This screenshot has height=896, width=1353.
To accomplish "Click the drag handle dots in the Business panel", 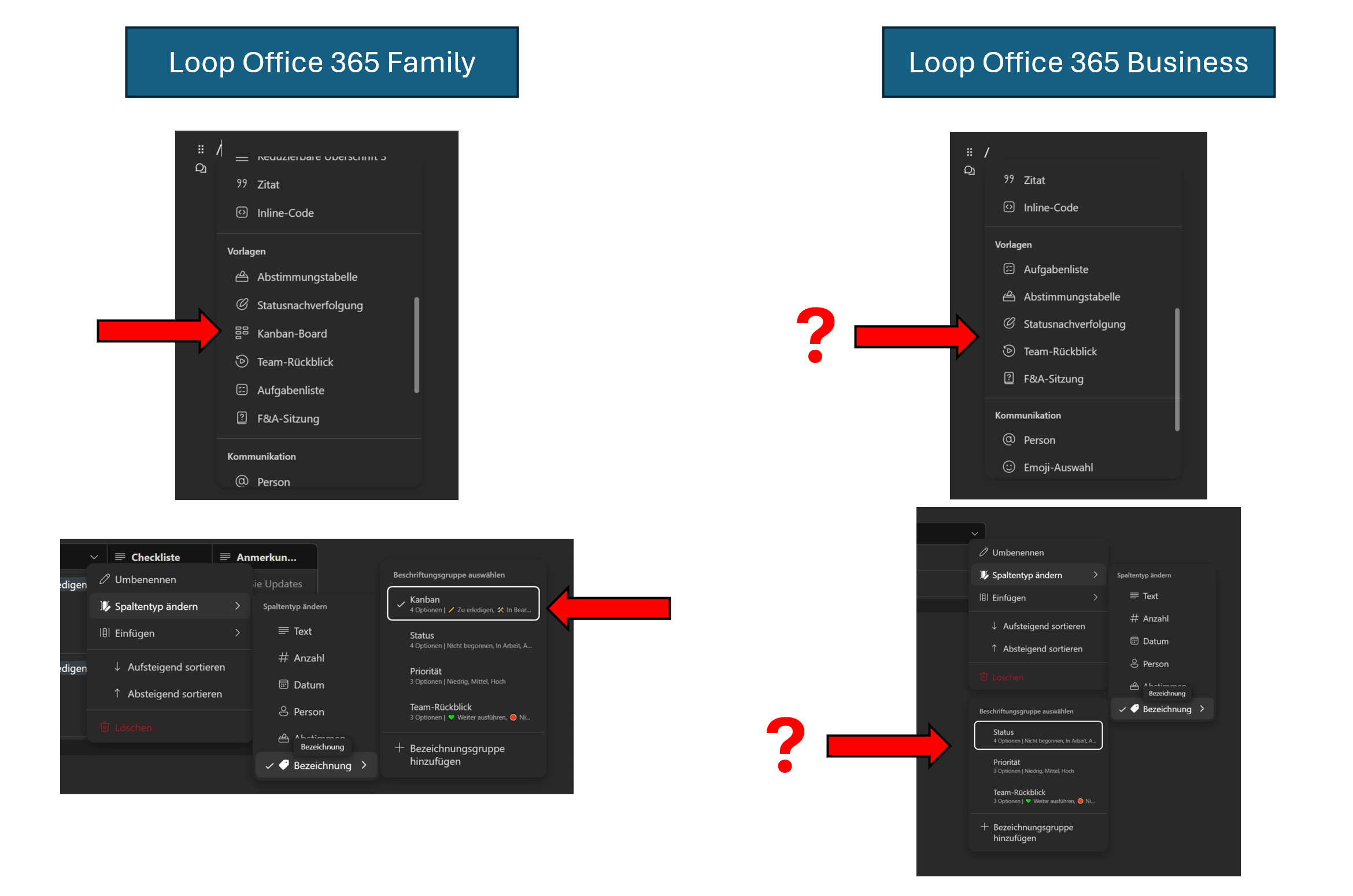I will [x=969, y=152].
